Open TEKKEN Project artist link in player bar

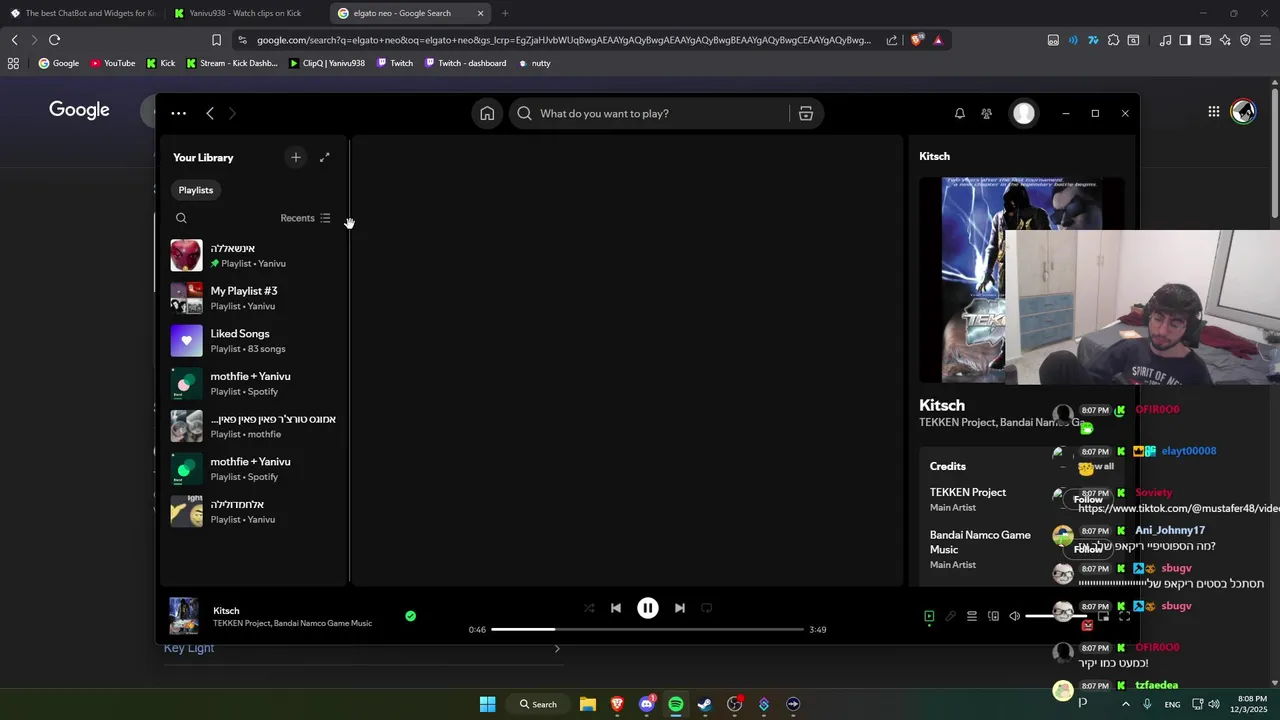pos(242,623)
